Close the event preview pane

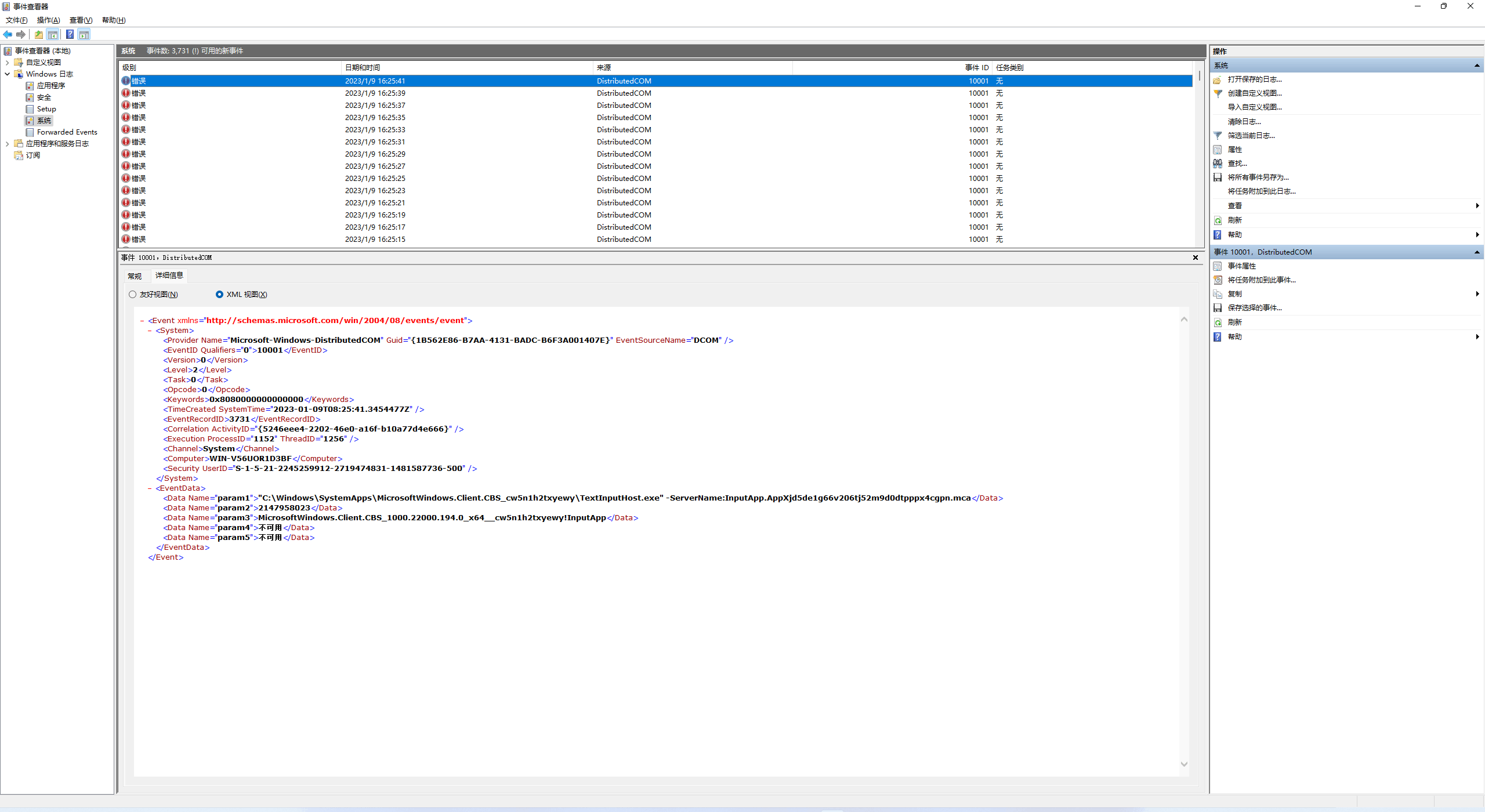click(1196, 258)
